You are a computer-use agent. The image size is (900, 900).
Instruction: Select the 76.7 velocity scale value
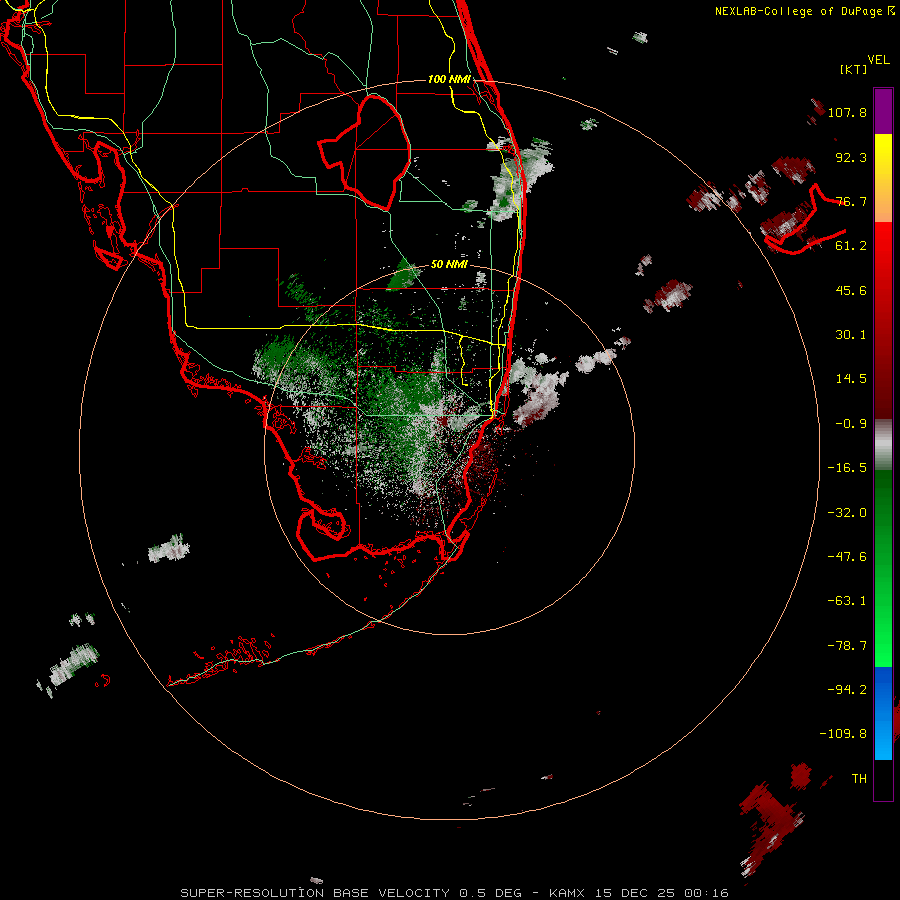(x=851, y=201)
